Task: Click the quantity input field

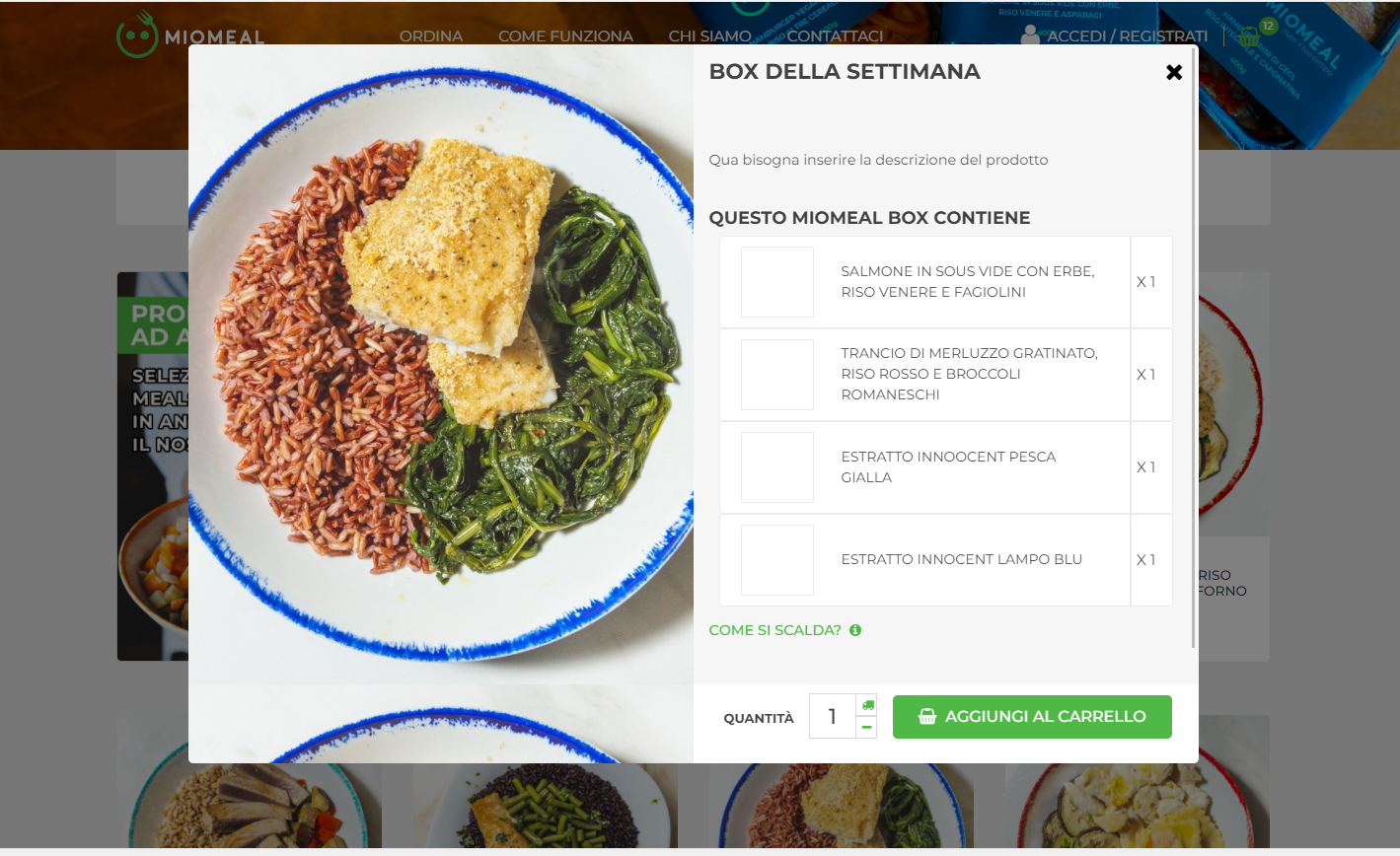Action: 833,716
